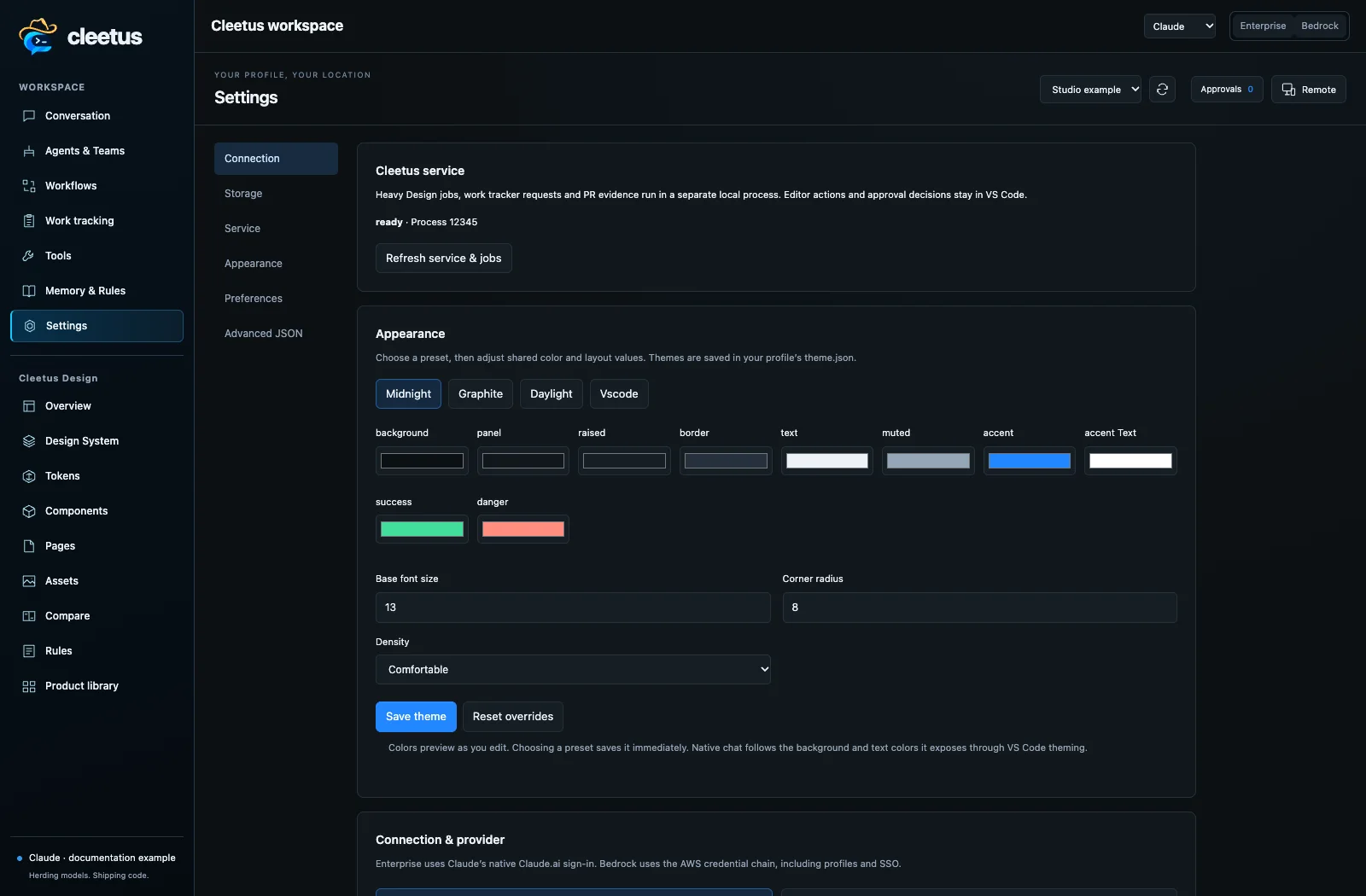Click the Claude documentation example status text
Image resolution: width=1366 pixels, height=896 pixels.
click(x=102, y=858)
